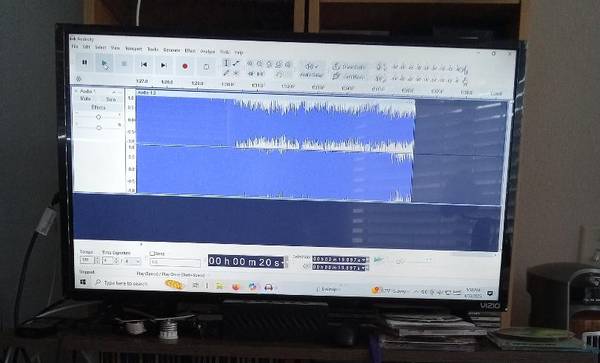Select the I-beam Selection tool
This screenshot has width=600, height=363.
point(226,63)
